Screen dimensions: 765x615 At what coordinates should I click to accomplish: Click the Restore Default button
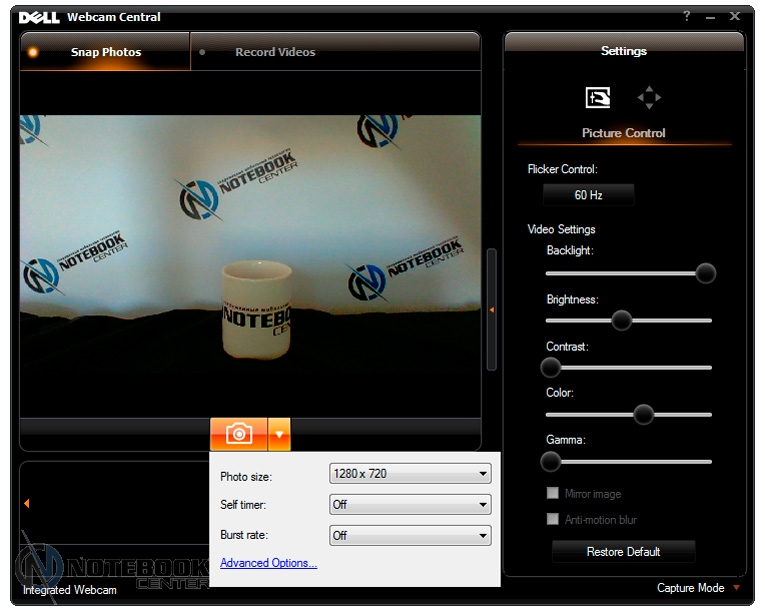pos(623,551)
